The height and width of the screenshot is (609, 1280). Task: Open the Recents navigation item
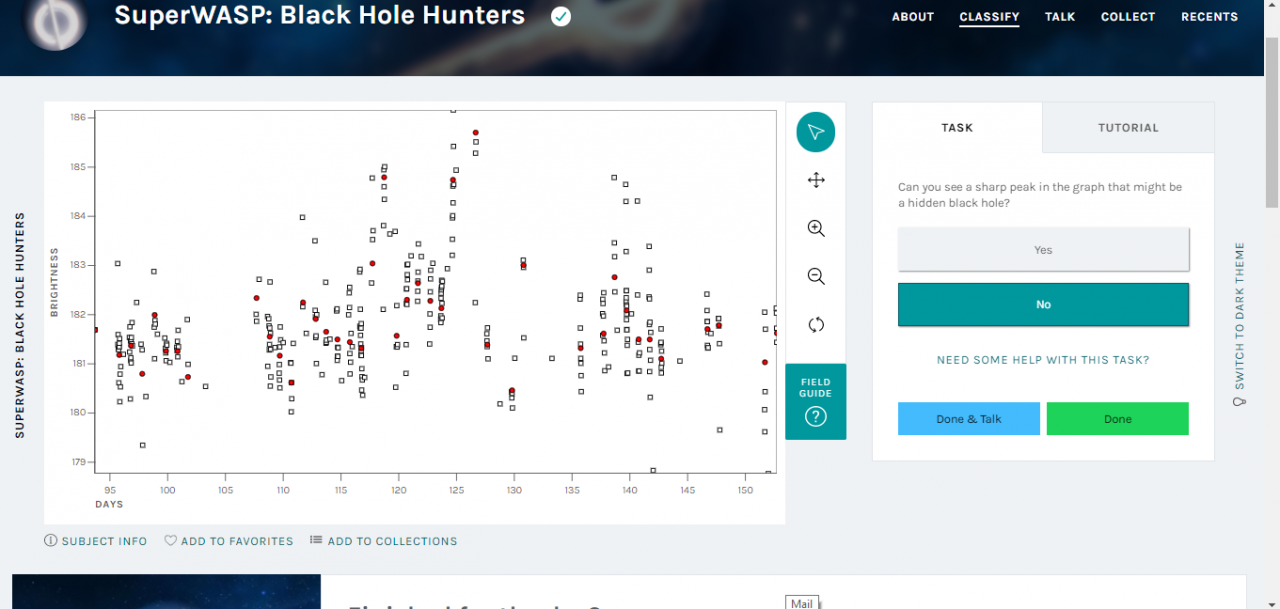1209,17
